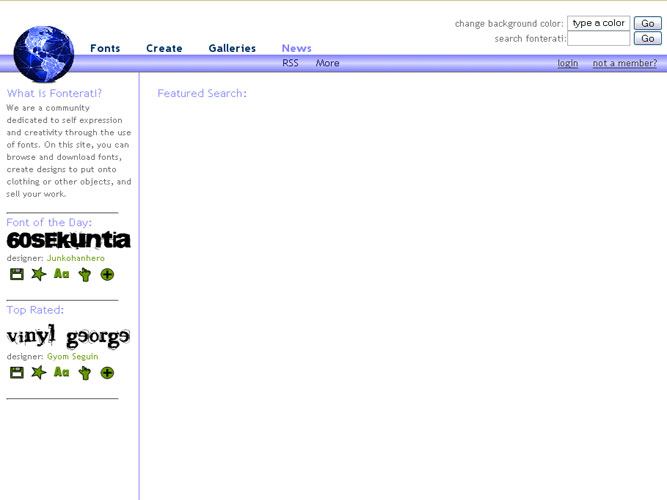This screenshot has width=667, height=500.
Task: Click the save disk icon under Font of the Day
Action: point(16,274)
